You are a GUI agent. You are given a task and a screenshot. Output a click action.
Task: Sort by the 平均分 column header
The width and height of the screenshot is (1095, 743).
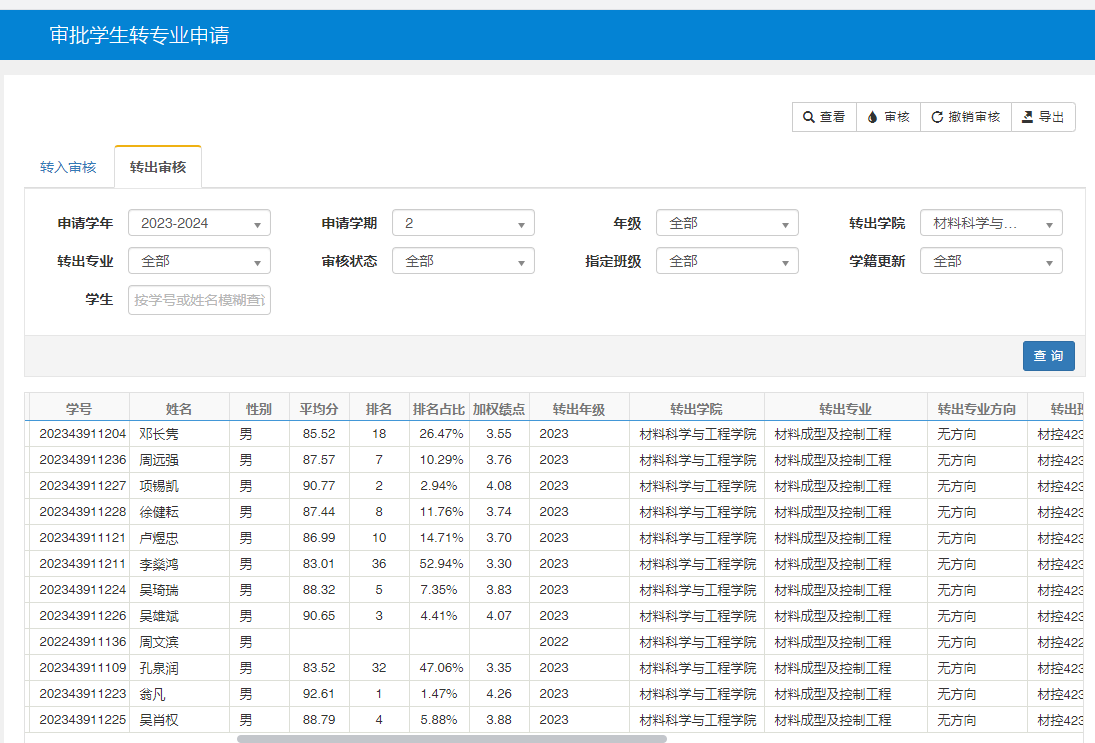pyautogui.click(x=319, y=409)
